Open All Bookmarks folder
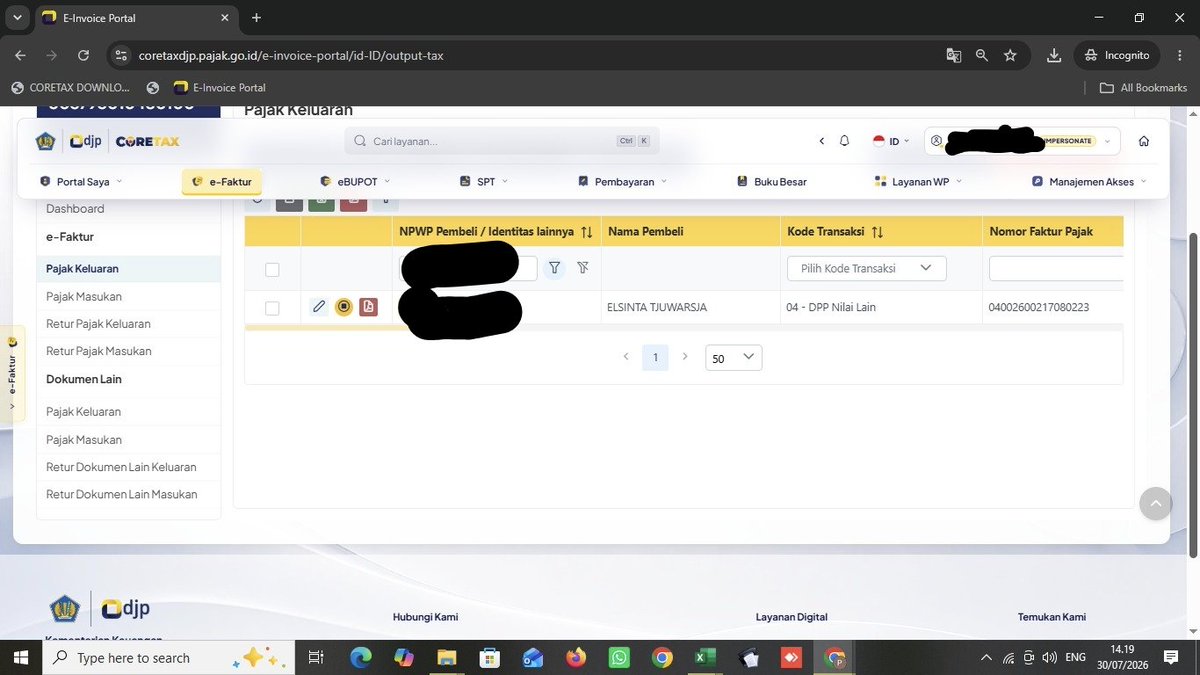1200x675 pixels. [1143, 88]
